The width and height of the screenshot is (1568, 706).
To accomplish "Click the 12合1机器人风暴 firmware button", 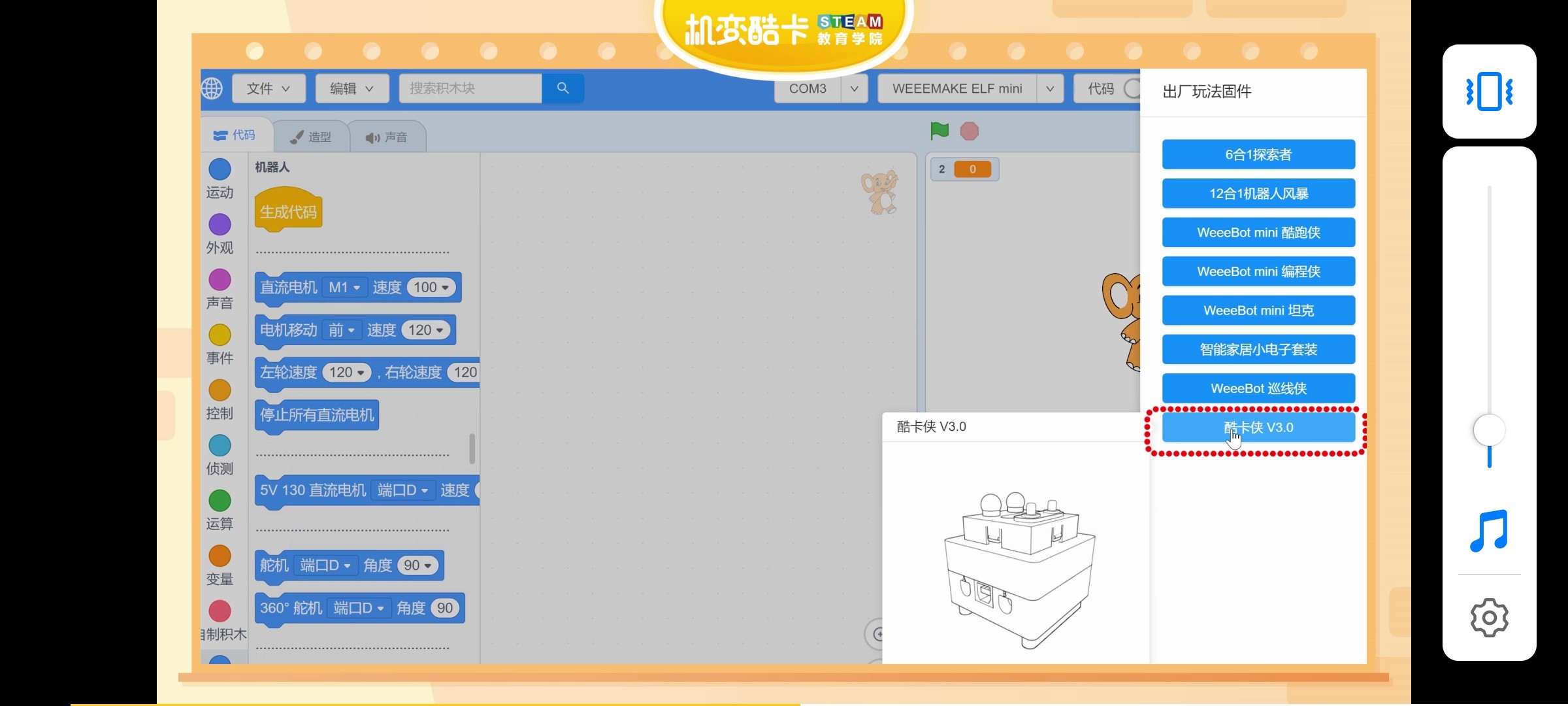I will (x=1258, y=193).
